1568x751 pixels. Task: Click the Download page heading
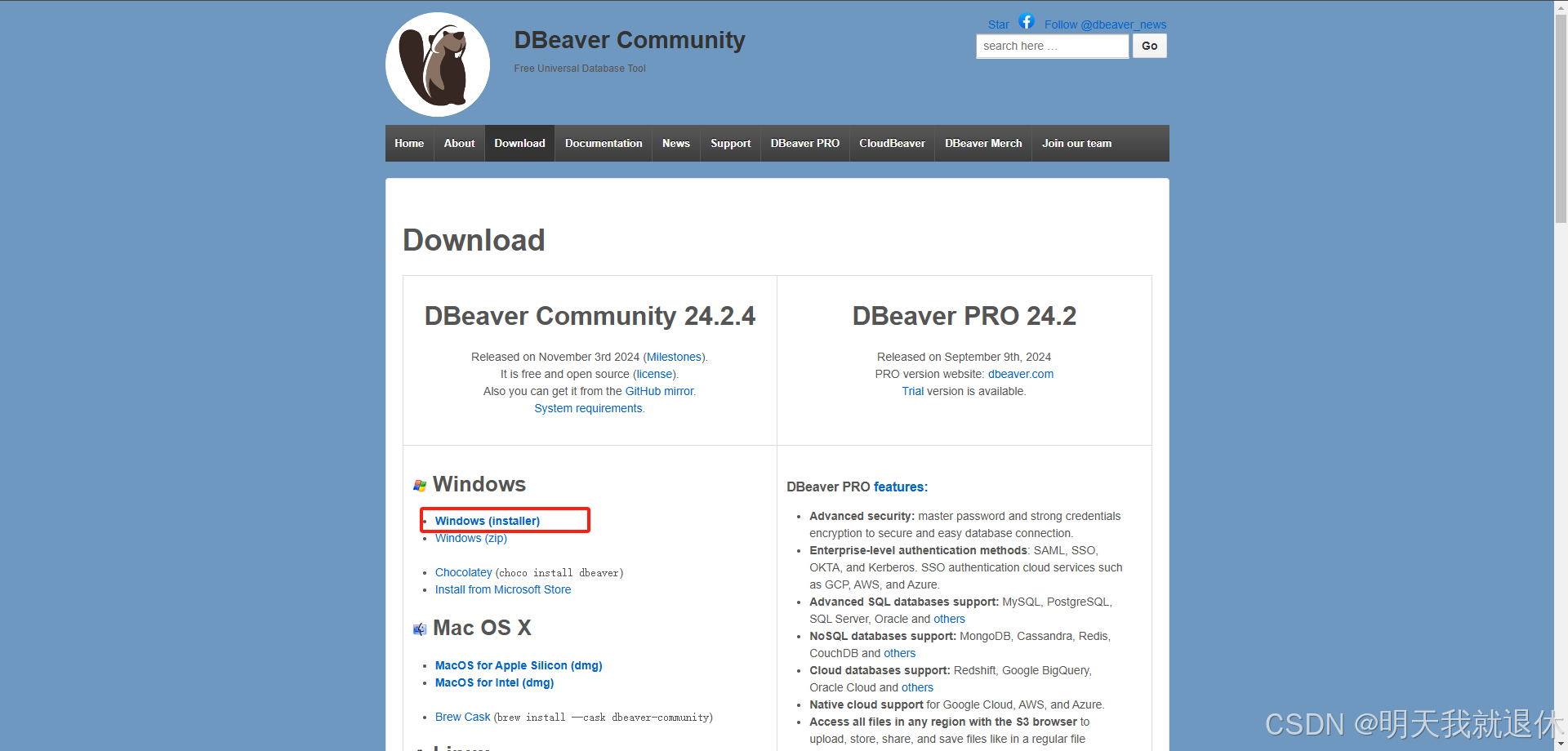[x=474, y=240]
